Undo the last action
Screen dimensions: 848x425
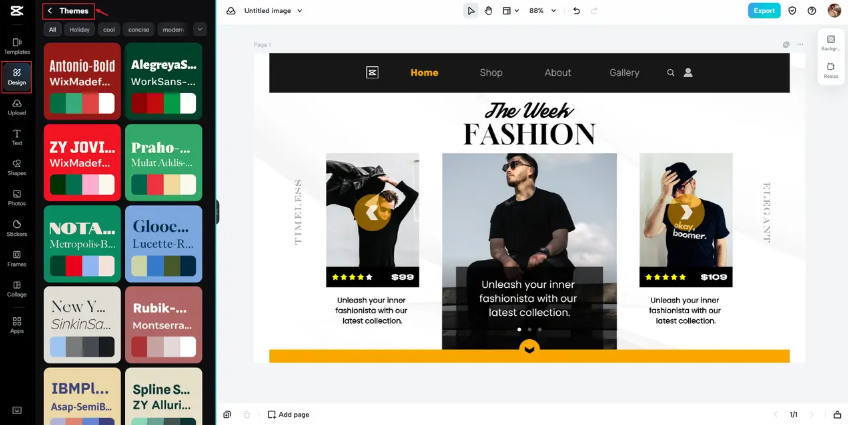577,11
